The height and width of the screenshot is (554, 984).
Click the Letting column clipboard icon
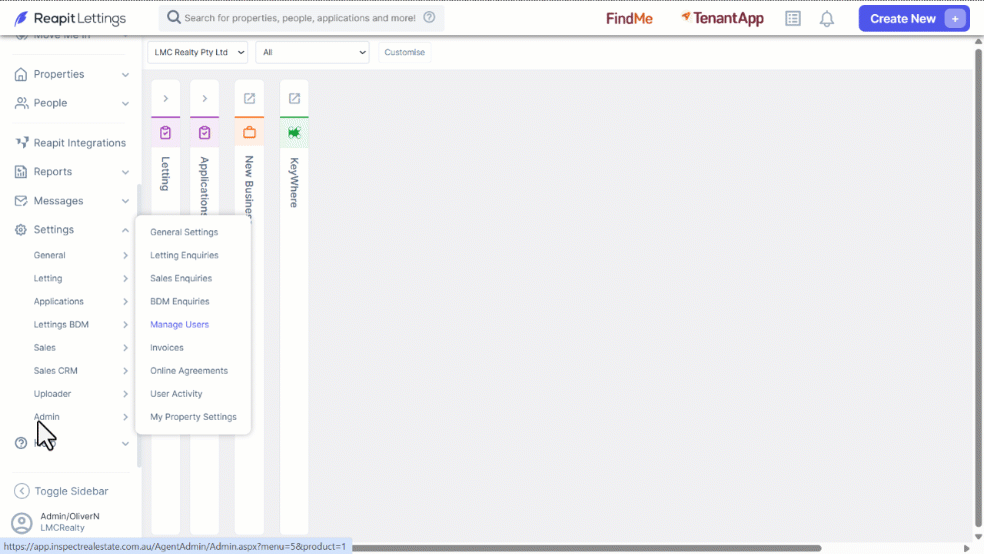[x=165, y=132]
